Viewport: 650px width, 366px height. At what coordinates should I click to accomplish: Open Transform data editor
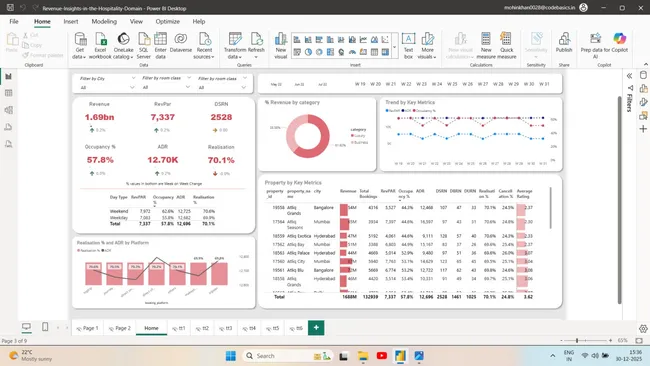(x=235, y=45)
